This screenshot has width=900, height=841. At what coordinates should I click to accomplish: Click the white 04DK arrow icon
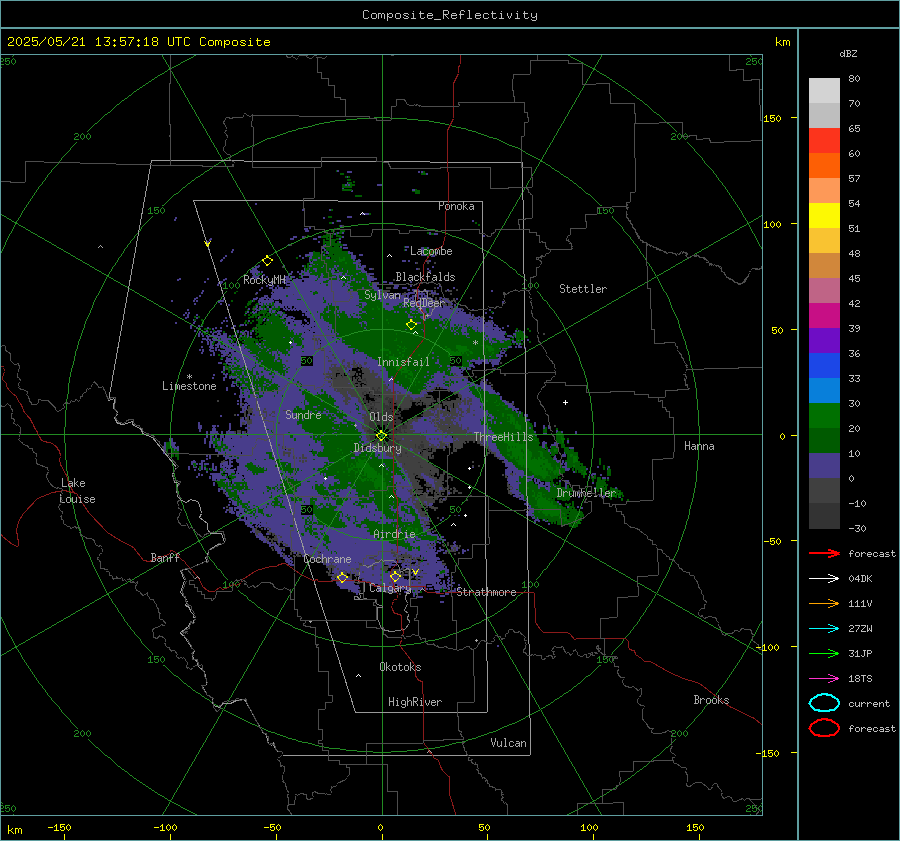[824, 578]
